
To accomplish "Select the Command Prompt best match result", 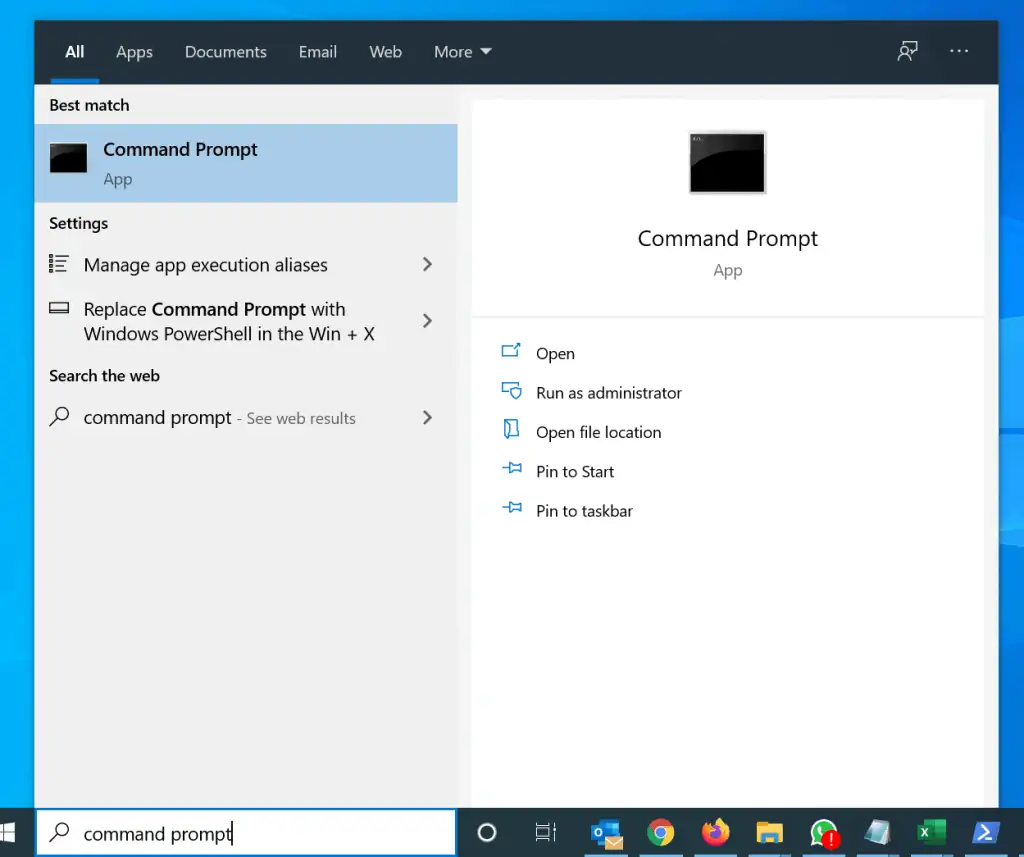I will pyautogui.click(x=246, y=163).
